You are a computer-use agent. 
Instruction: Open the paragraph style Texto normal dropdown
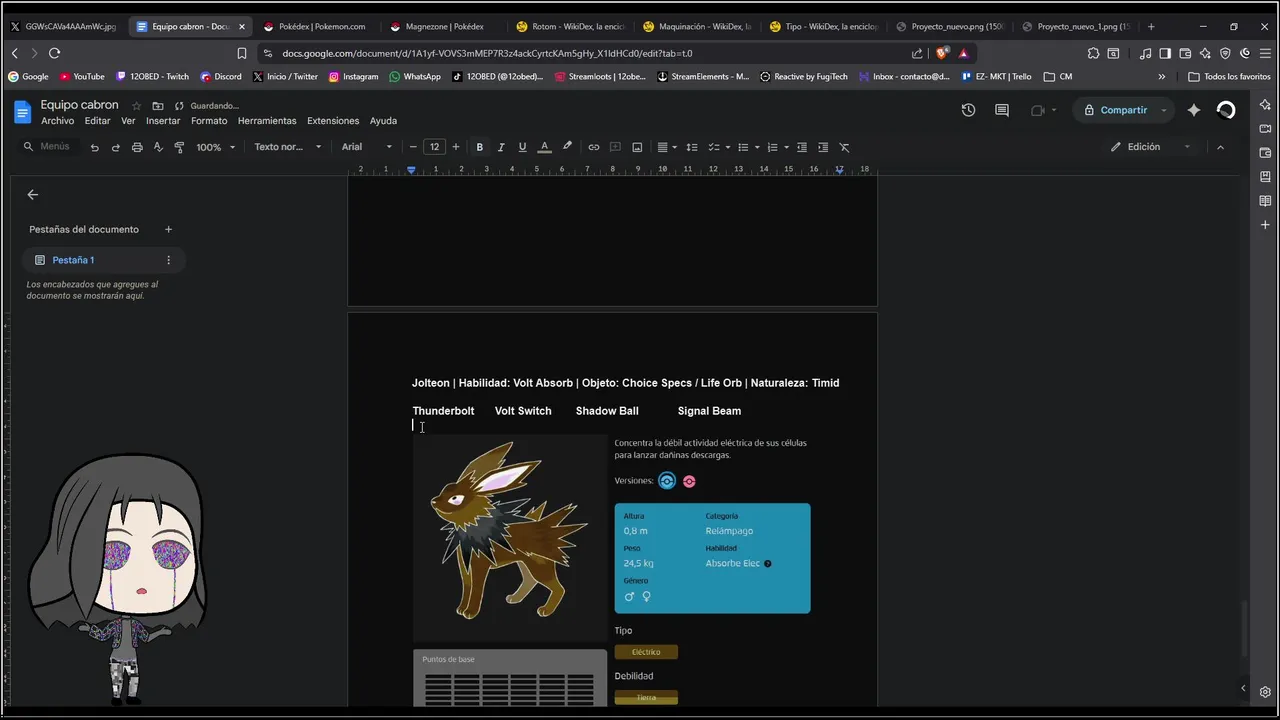pos(288,147)
